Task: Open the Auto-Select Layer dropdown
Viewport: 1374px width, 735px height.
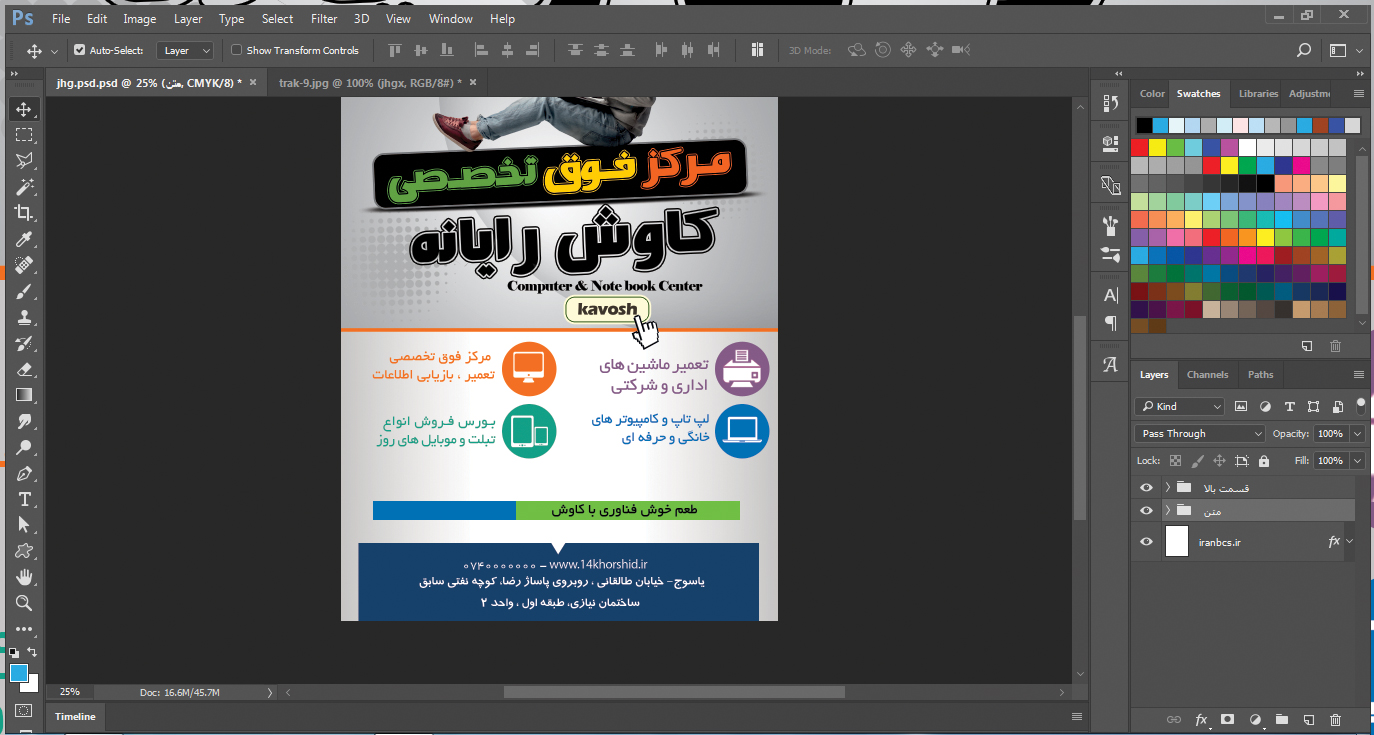Action: pos(187,50)
